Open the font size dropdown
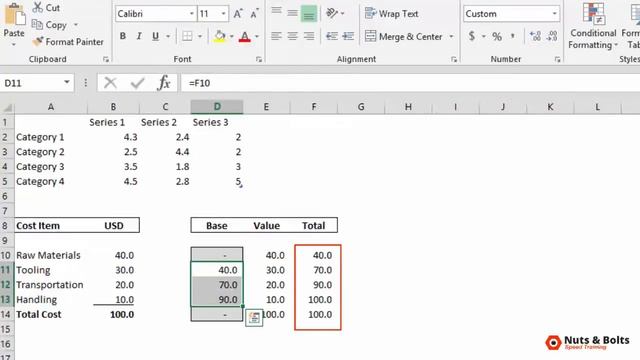The width and height of the screenshot is (640, 360). coord(224,14)
